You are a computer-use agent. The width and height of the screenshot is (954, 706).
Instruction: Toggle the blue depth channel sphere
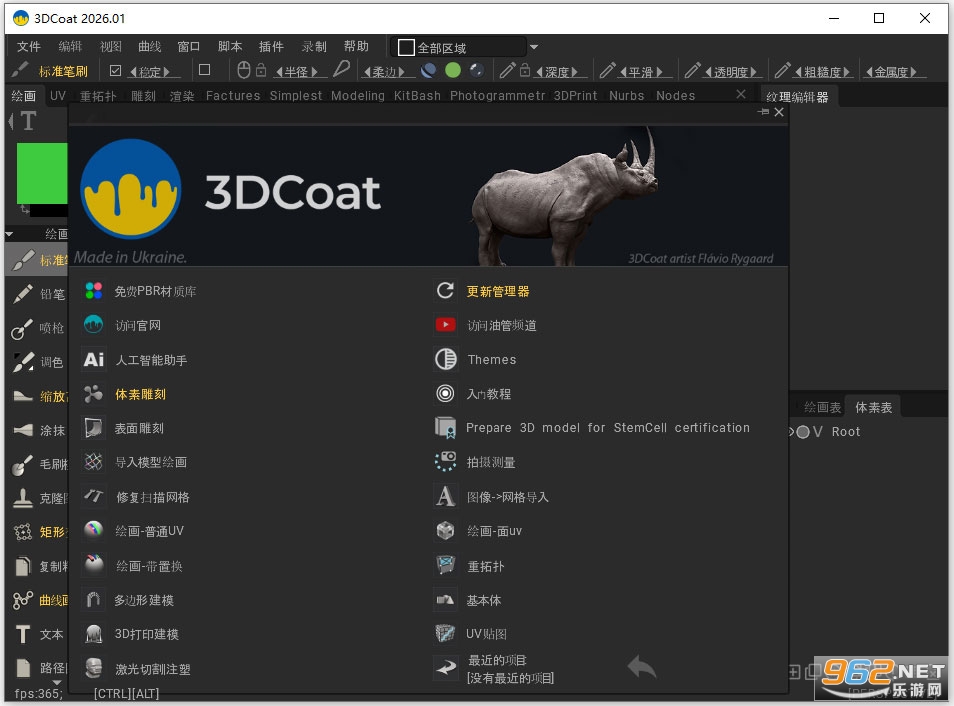click(429, 71)
